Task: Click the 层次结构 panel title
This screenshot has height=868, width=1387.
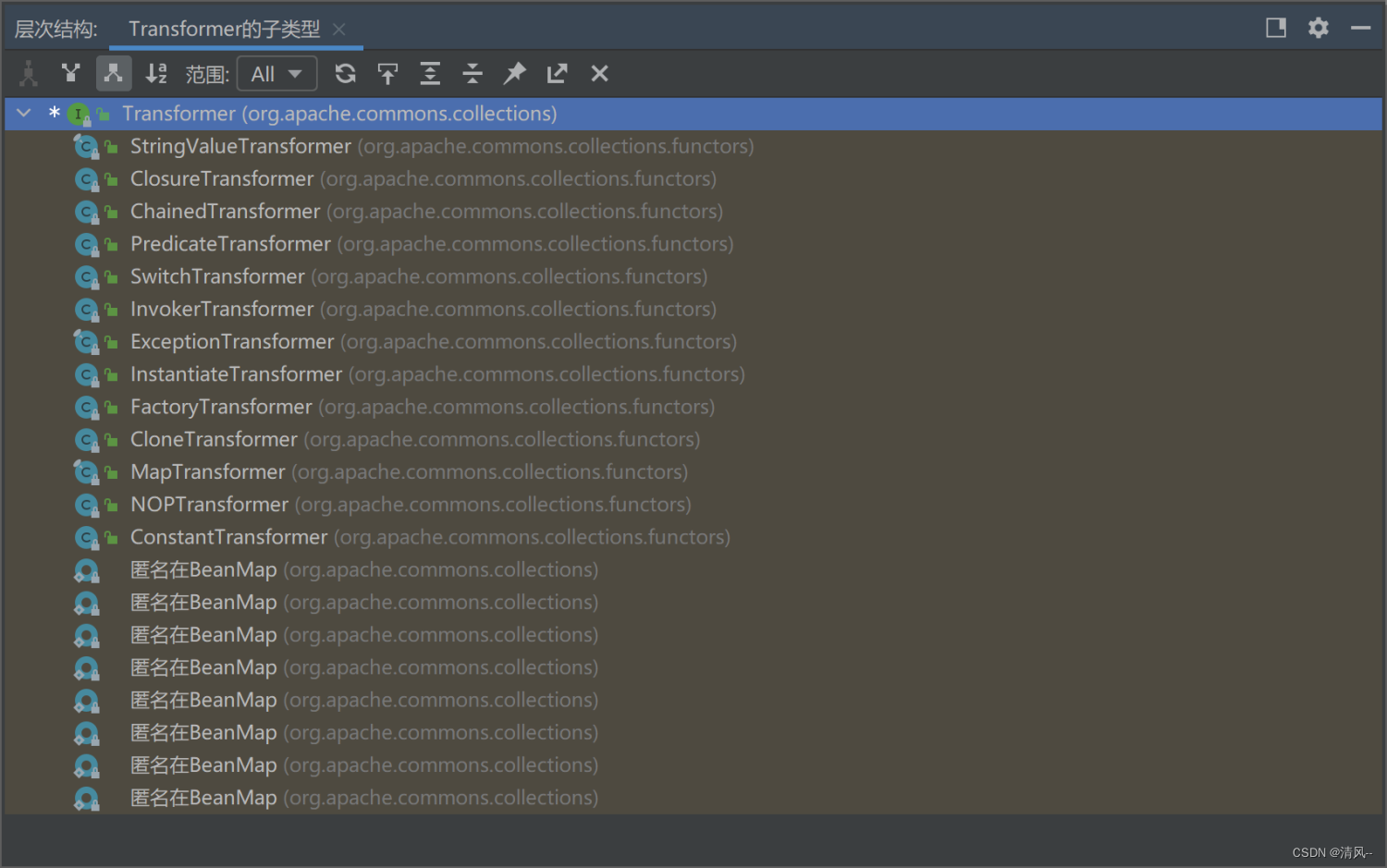Action: (55, 30)
